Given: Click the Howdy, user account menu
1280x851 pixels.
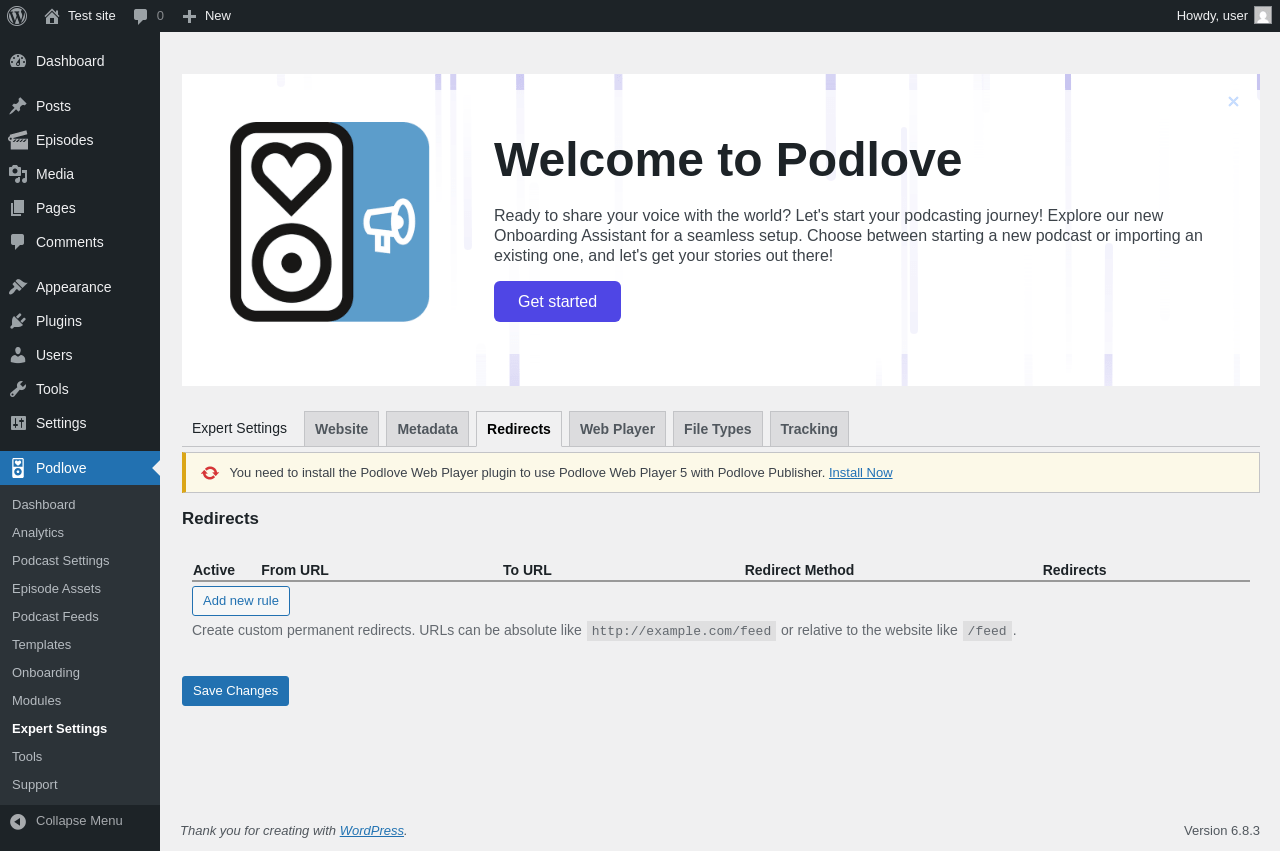Looking at the screenshot, I should coord(1224,16).
